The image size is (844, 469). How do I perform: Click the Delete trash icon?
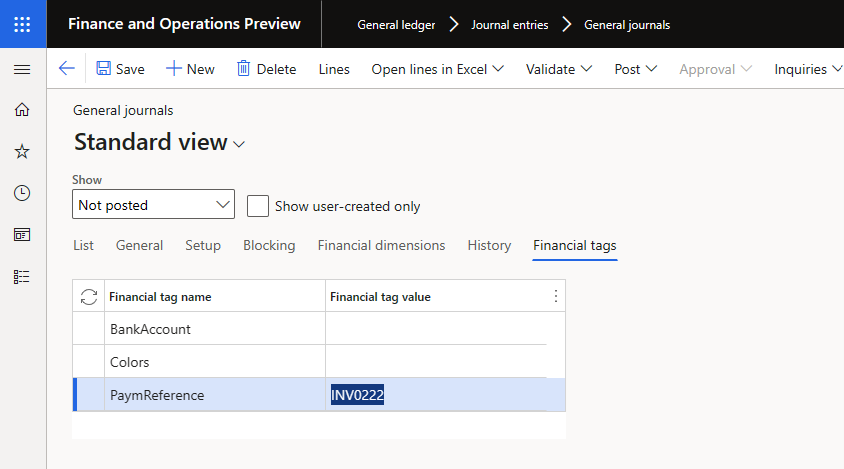click(x=243, y=68)
